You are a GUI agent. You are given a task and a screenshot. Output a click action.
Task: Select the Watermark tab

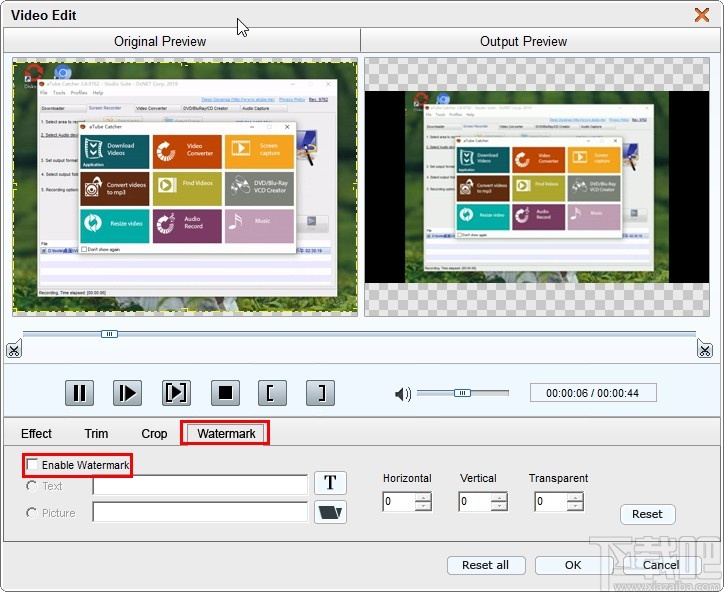(x=226, y=434)
